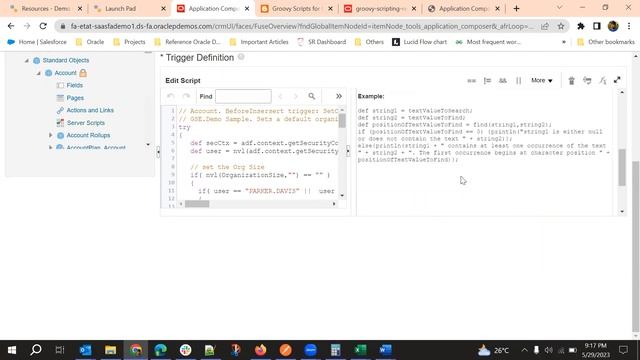Screen dimensions: 640x360
Task: Open the browser extensions puzzle icon
Action: [x=580, y=26]
